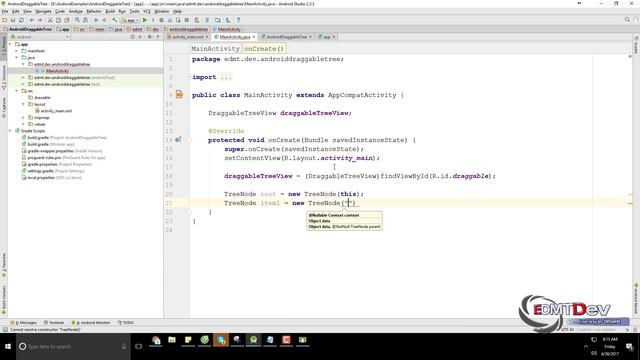Open the app run configuration dropdown
This screenshot has width=640, height=360.
130,20
